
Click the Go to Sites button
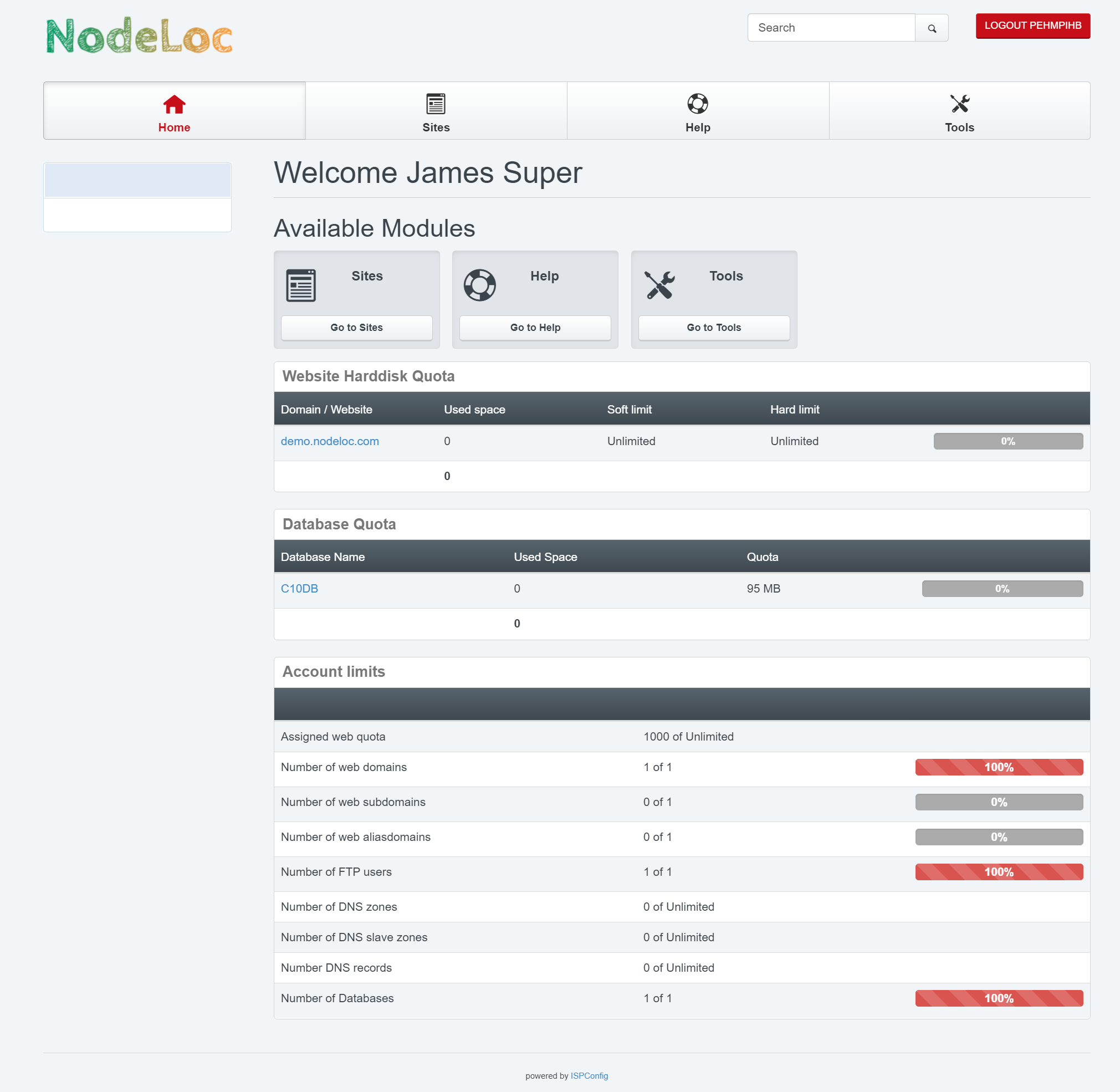[x=356, y=327]
